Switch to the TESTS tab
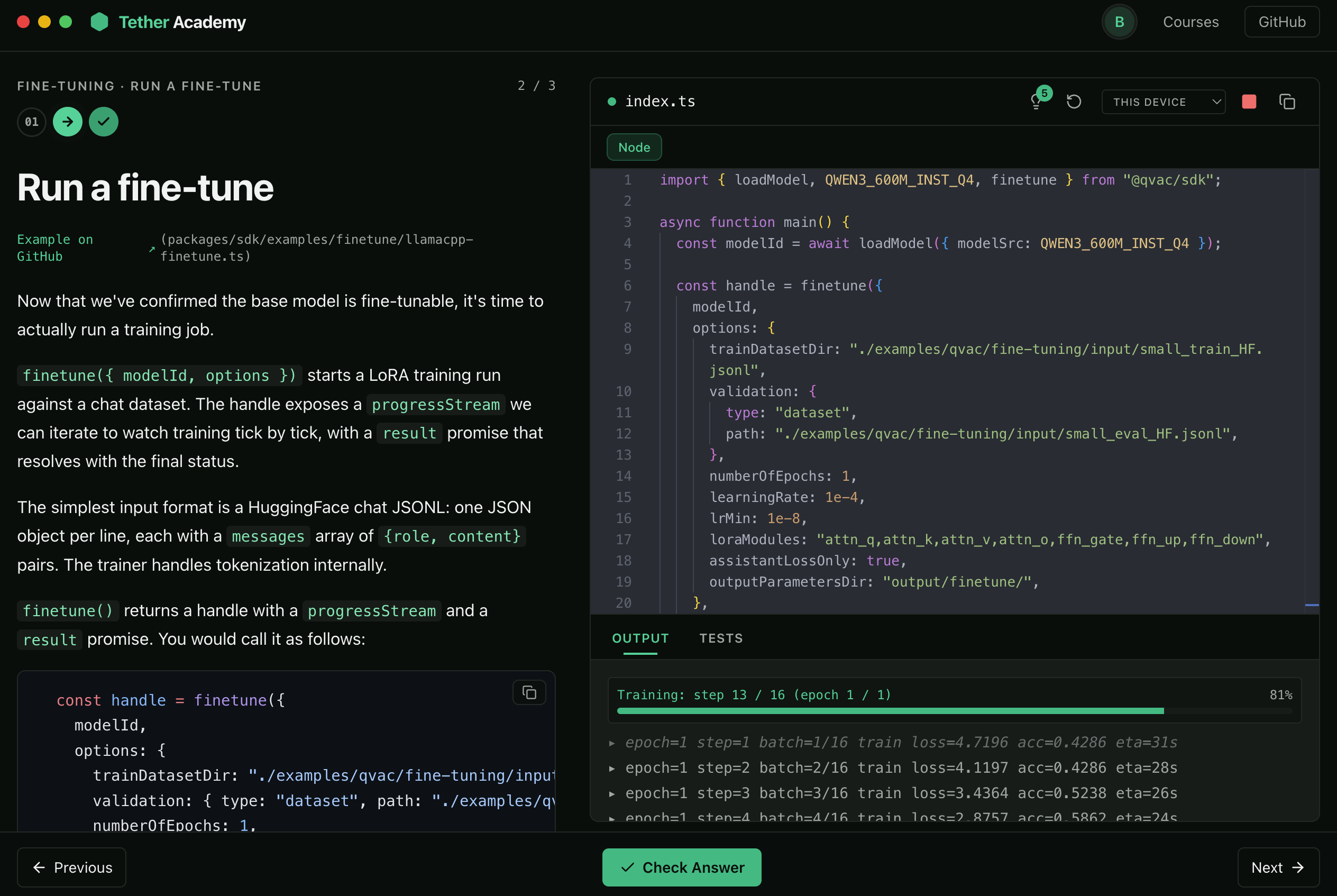1337x896 pixels. [721, 638]
